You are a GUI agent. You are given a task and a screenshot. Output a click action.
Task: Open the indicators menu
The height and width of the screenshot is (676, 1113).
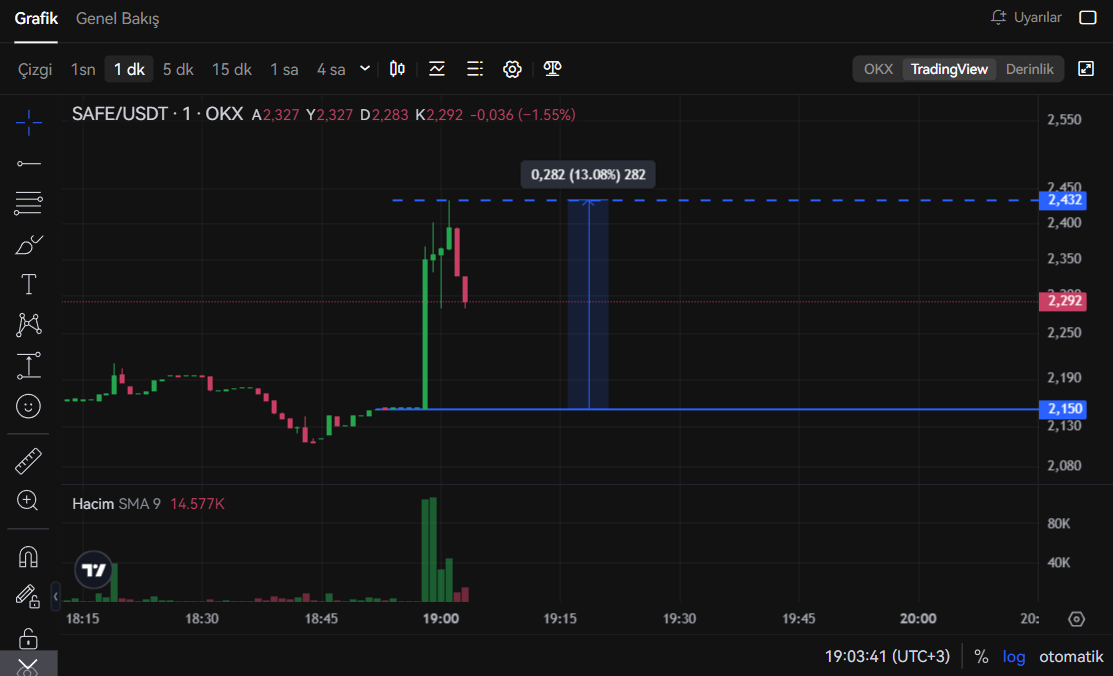437,69
